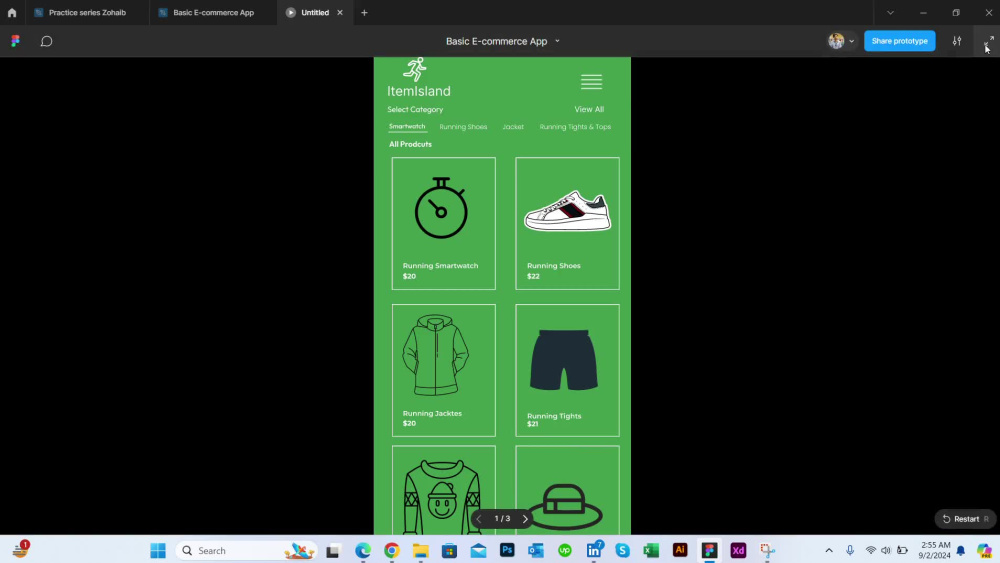
Task: Select Running Shoes category
Action: (463, 127)
